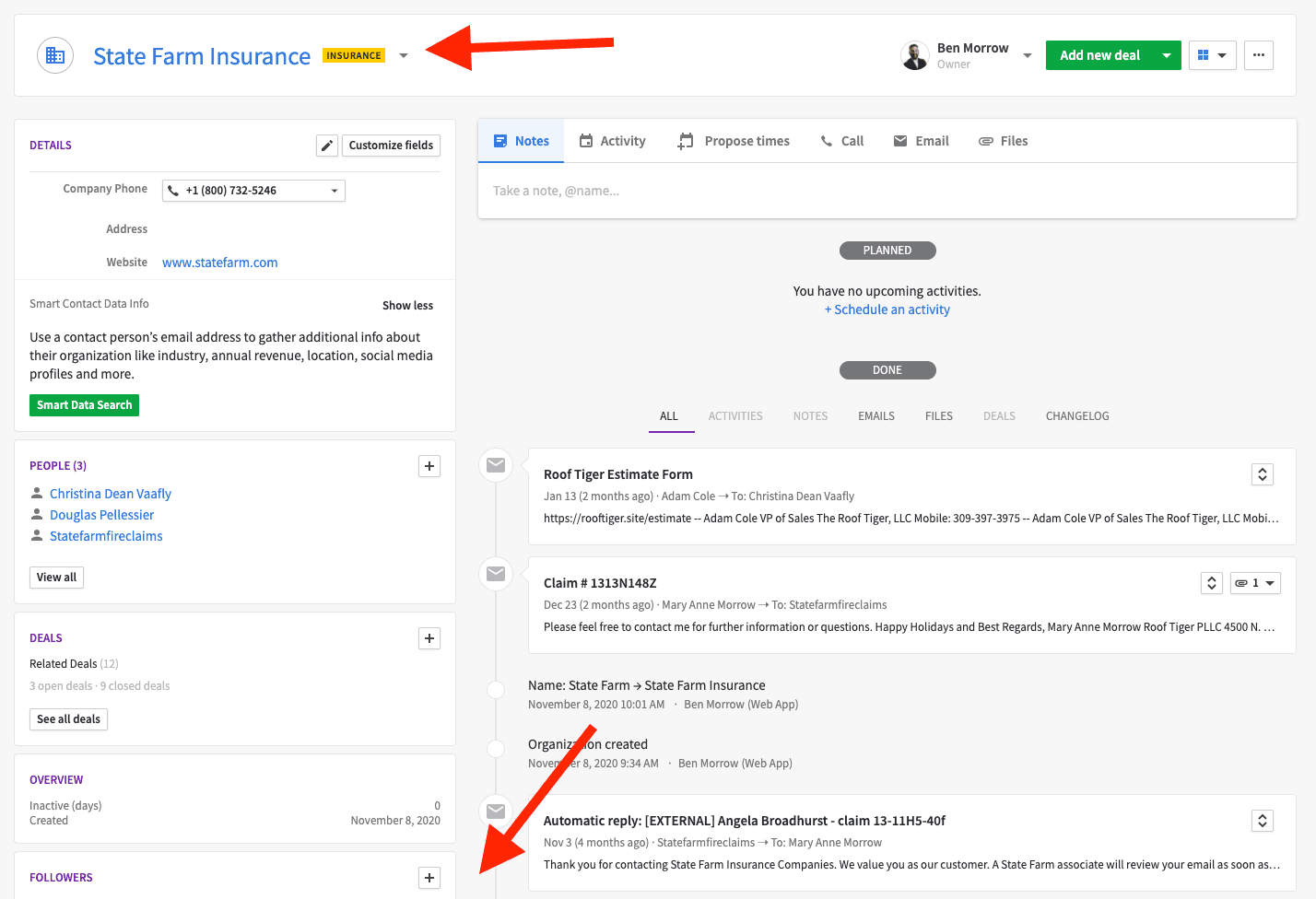Open the grid layout view selector
The width and height of the screenshot is (1316, 899).
click(1212, 55)
